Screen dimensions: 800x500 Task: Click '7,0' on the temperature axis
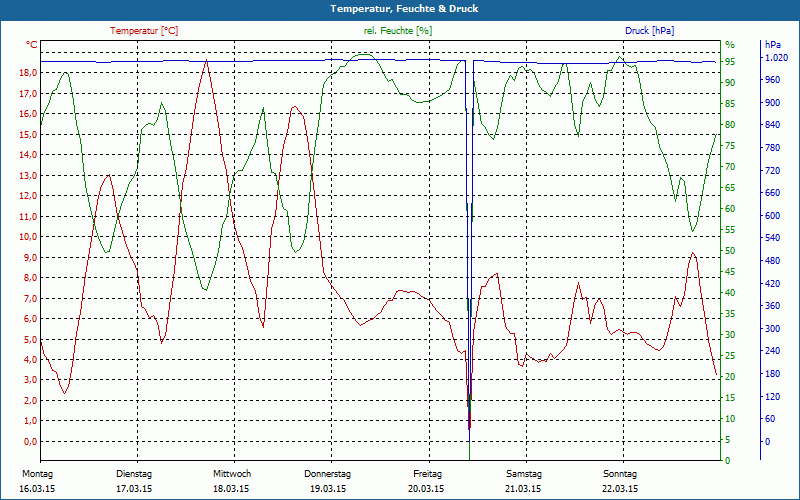(30, 298)
